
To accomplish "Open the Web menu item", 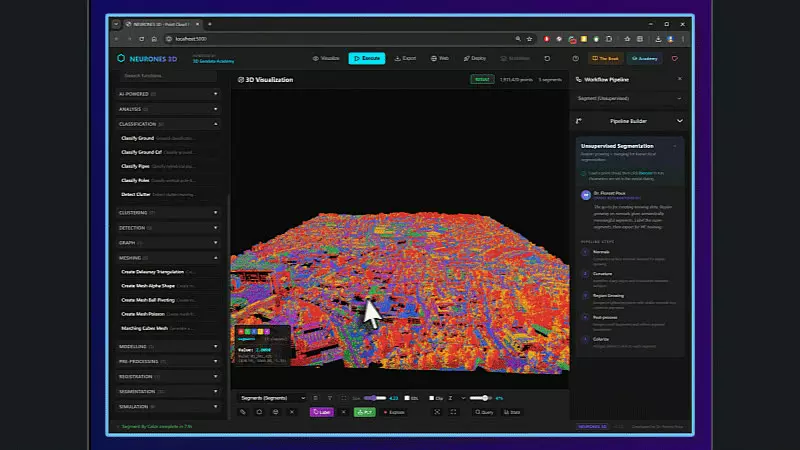I will 440,58.
